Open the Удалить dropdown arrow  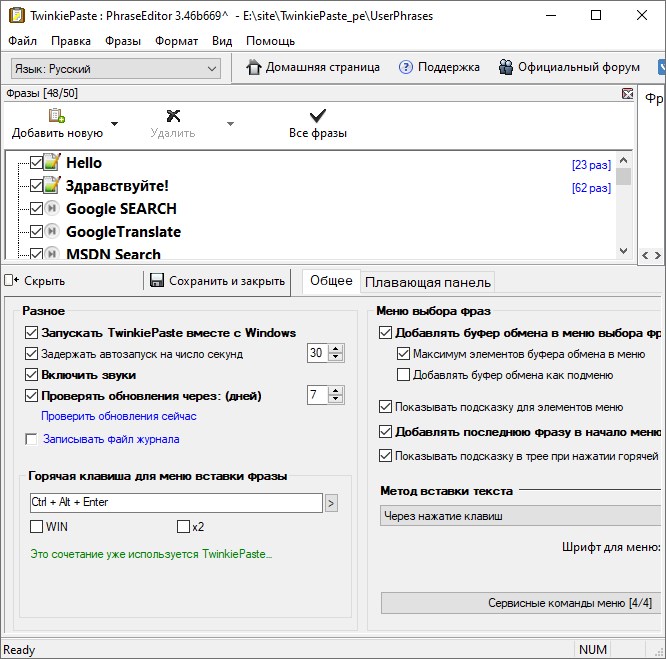(230, 124)
